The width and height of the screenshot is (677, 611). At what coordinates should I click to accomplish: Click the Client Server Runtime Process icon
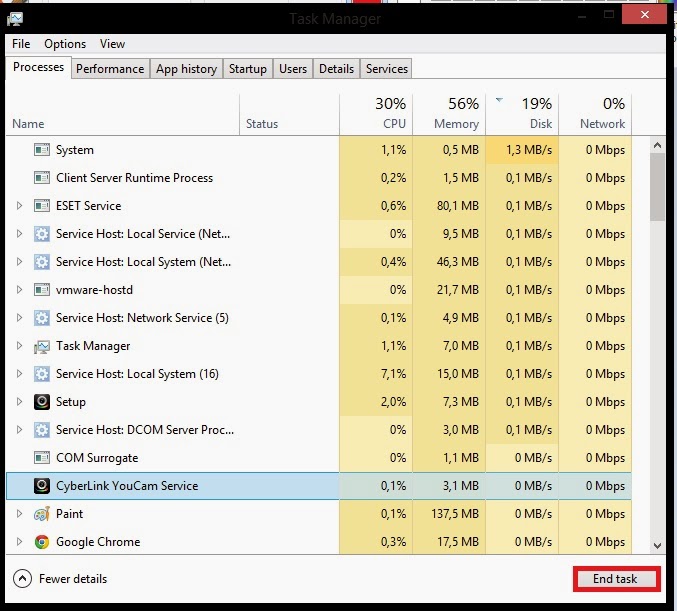coord(42,178)
